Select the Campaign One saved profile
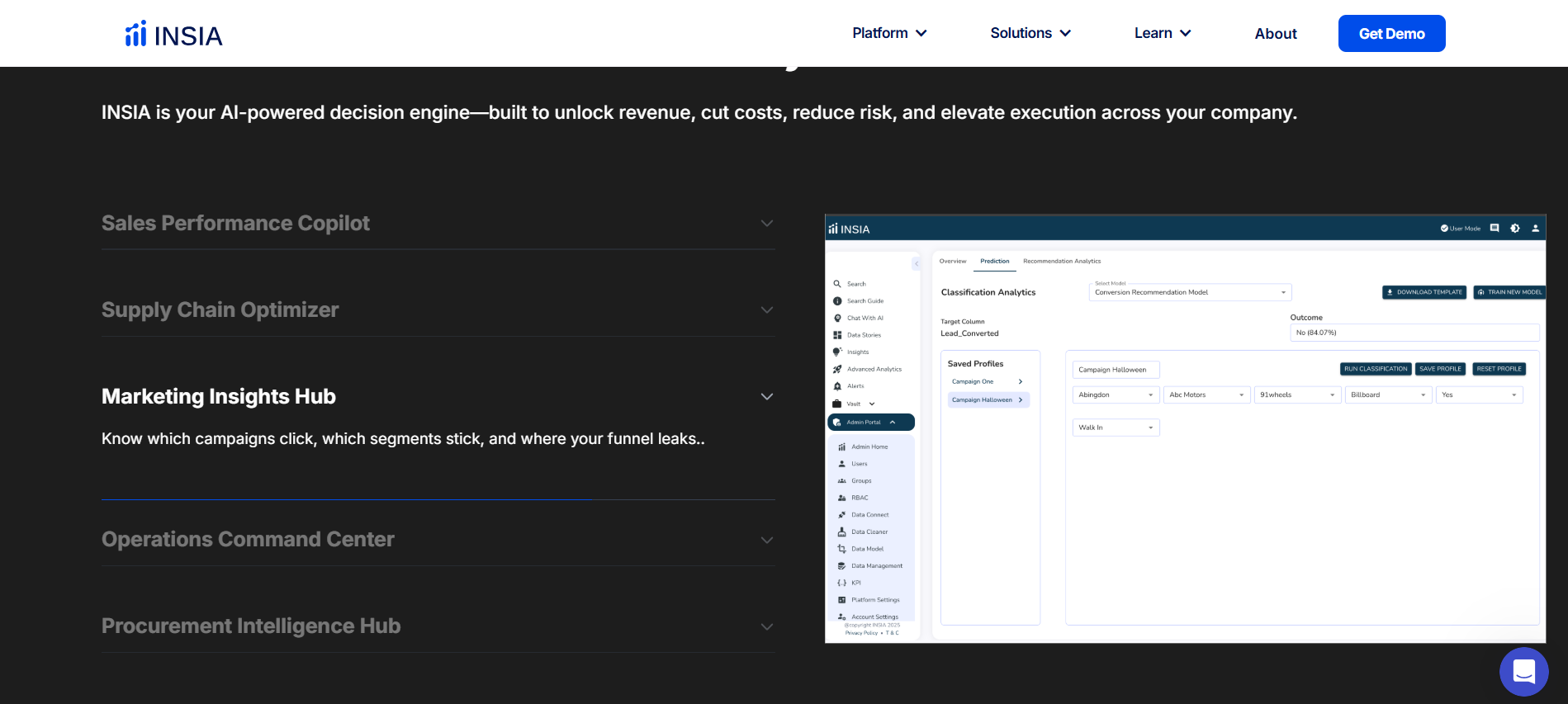This screenshot has height=704, width=1568. (988, 382)
